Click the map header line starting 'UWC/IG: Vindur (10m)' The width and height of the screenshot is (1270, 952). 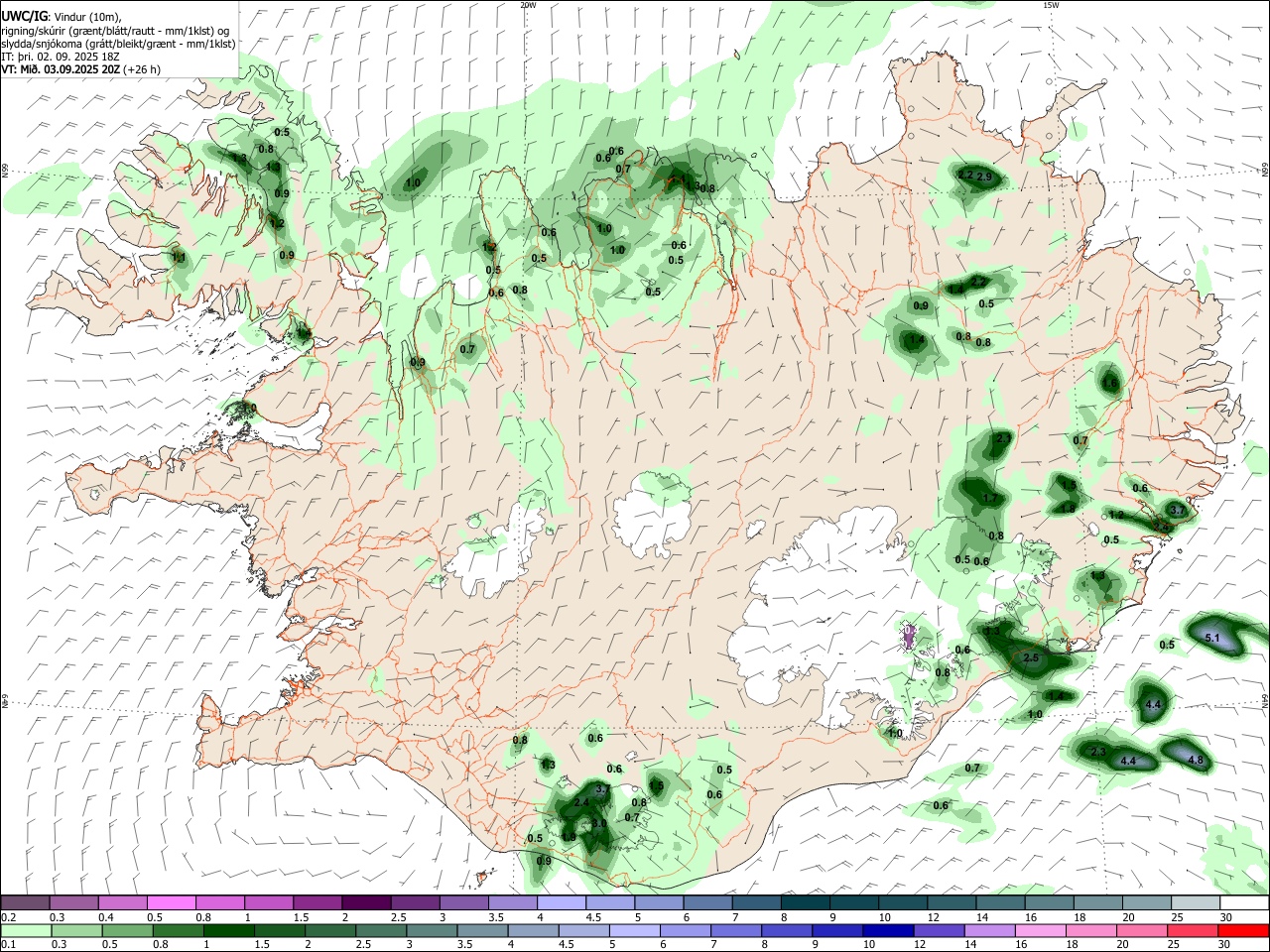(62, 17)
